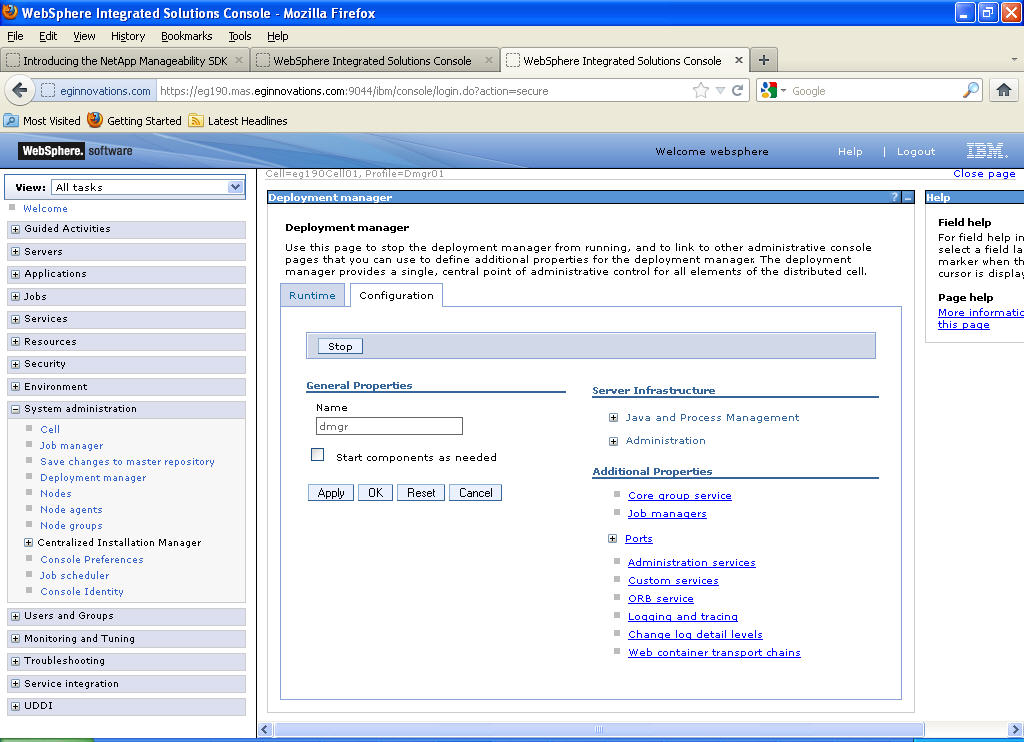Open Console Preferences in navigation
1024x742 pixels.
tap(91, 560)
